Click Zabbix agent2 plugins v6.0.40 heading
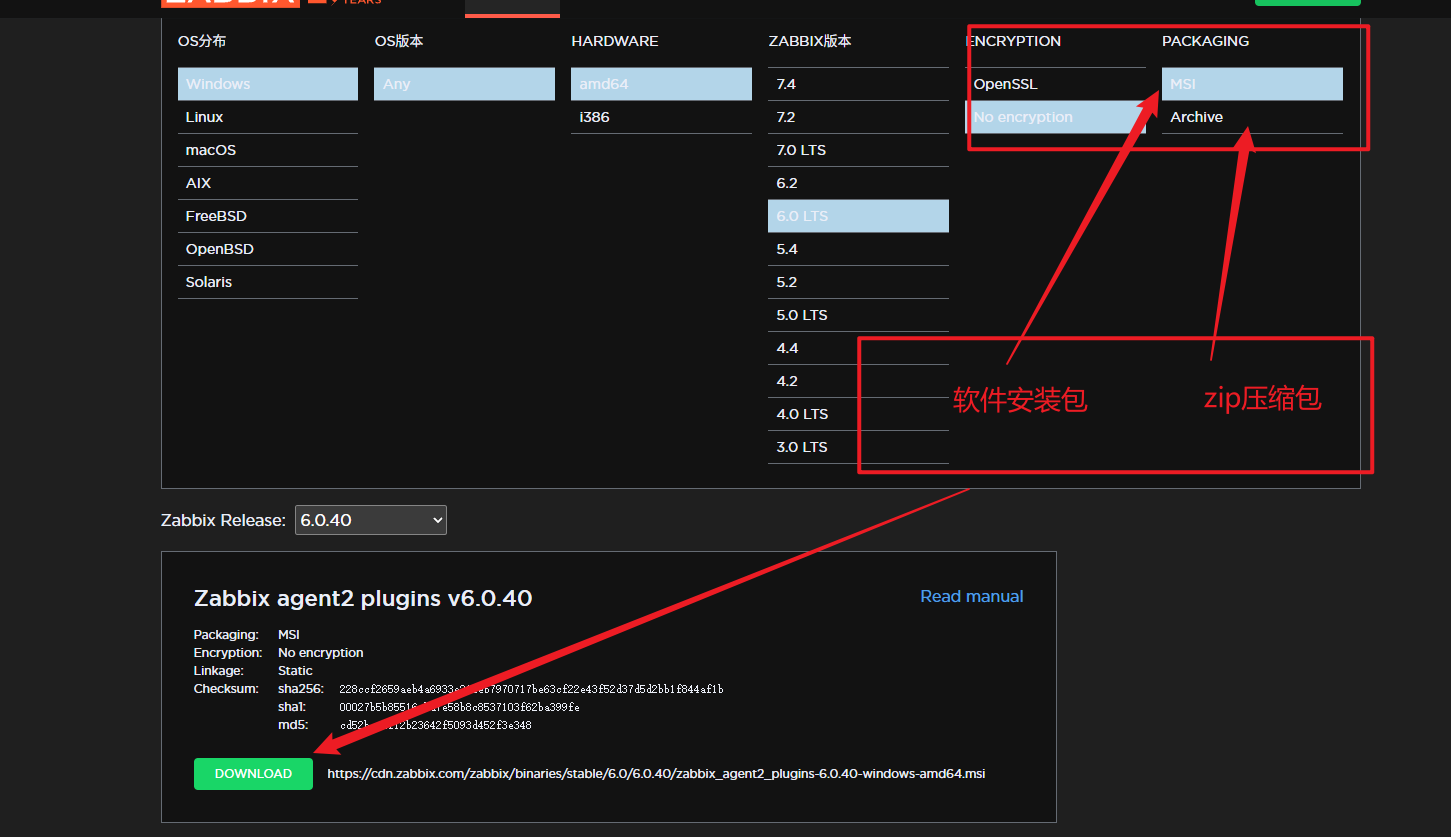 pos(363,599)
